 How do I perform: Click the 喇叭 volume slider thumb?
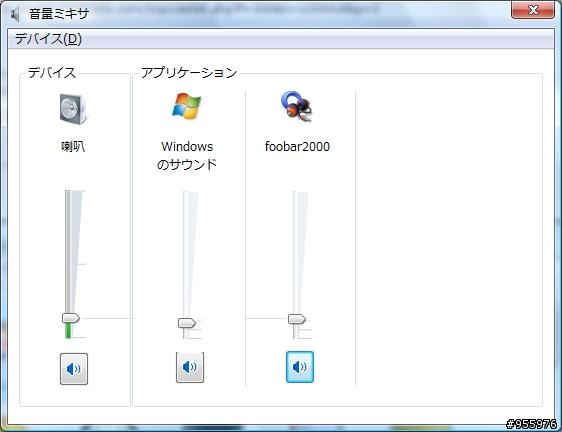(71, 318)
